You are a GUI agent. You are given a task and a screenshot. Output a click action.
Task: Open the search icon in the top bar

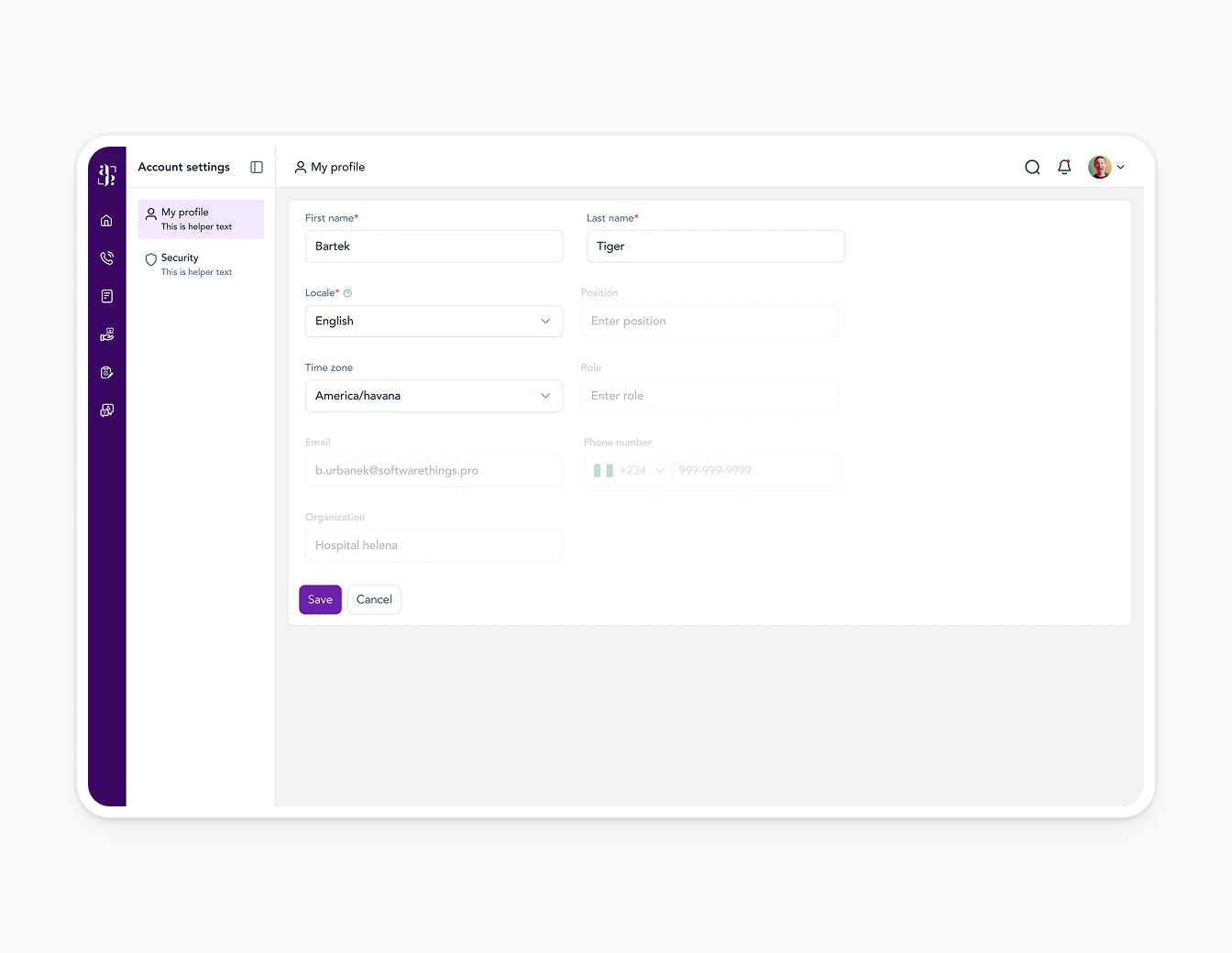tap(1032, 167)
